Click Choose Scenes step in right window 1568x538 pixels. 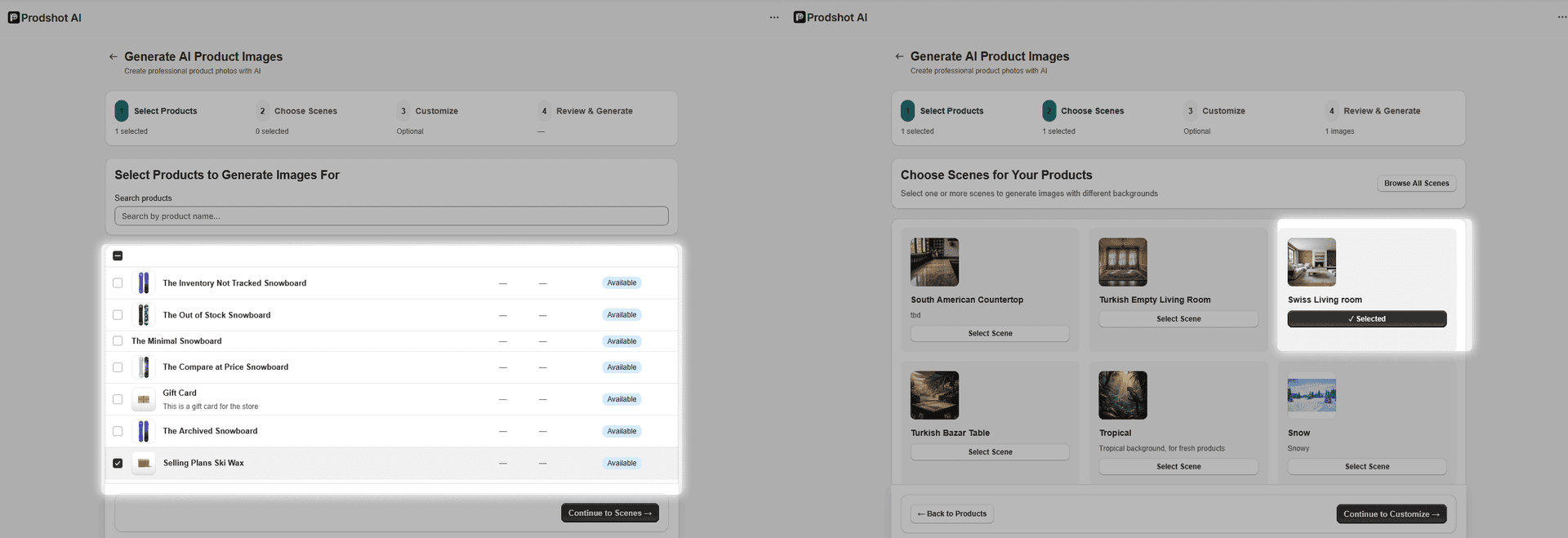(x=1084, y=111)
